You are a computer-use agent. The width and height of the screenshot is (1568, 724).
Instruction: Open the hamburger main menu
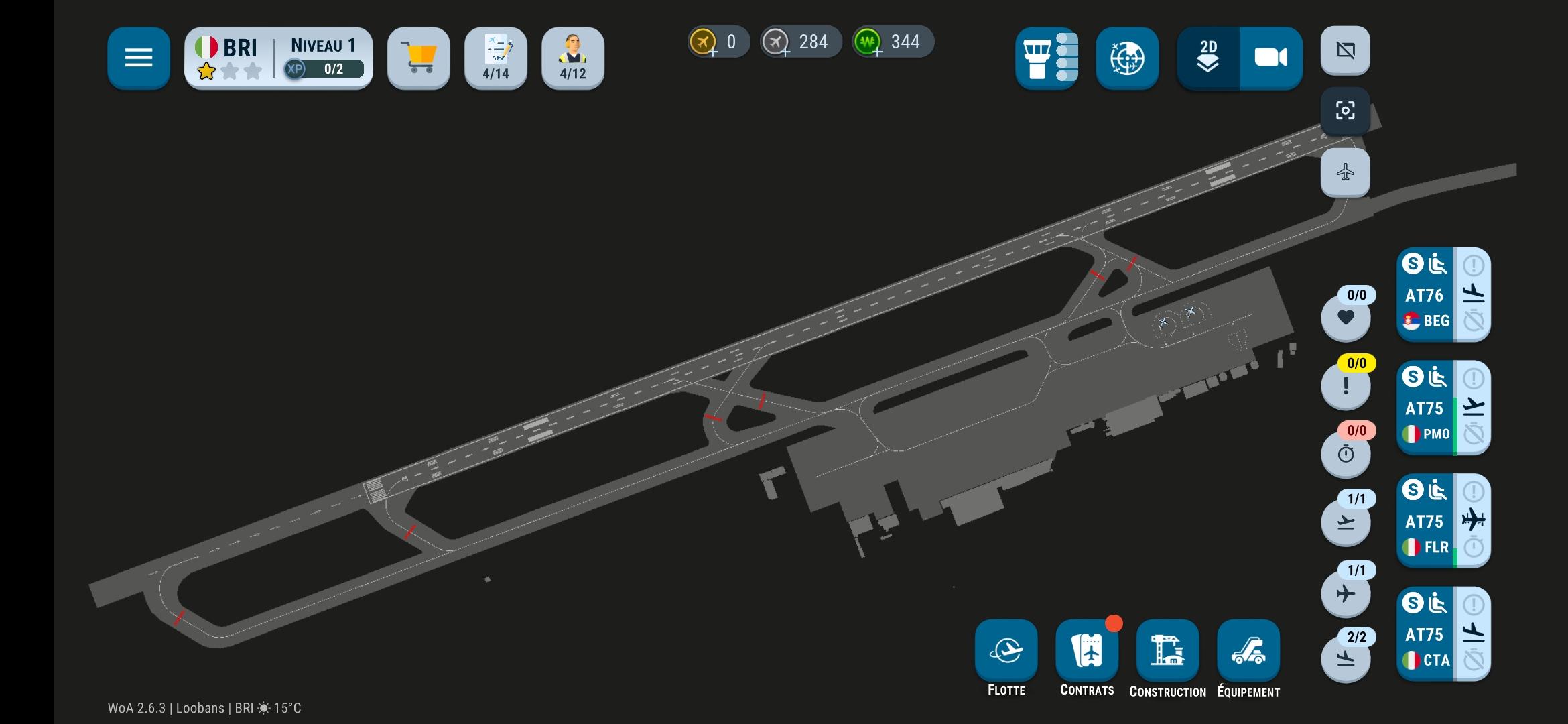(139, 58)
